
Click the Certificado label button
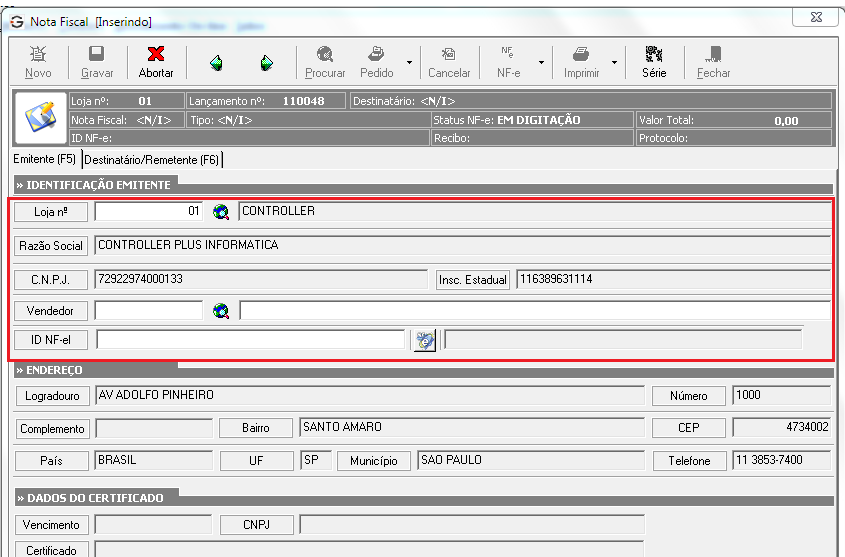[x=51, y=549]
